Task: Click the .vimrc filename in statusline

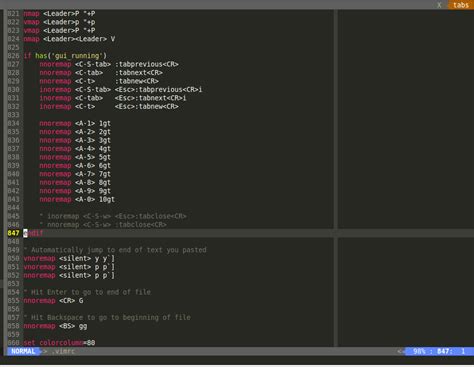Action: point(63,351)
